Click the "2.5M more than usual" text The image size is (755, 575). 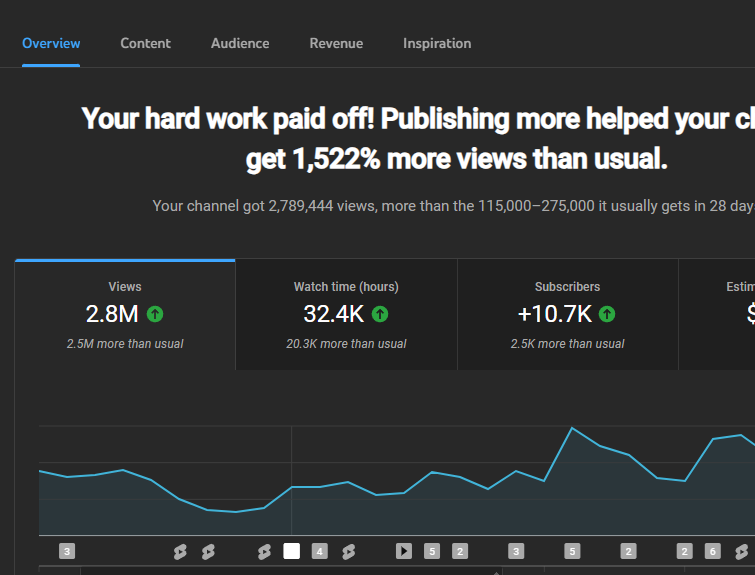tap(125, 344)
